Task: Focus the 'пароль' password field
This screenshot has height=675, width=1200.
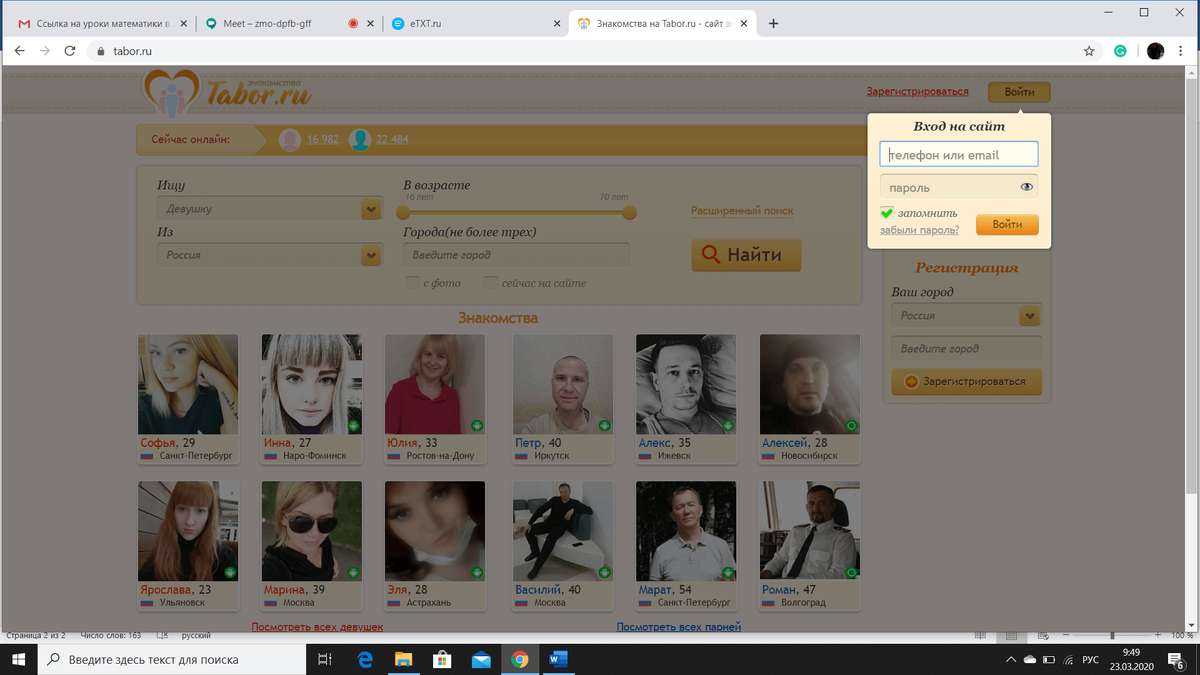Action: point(959,187)
